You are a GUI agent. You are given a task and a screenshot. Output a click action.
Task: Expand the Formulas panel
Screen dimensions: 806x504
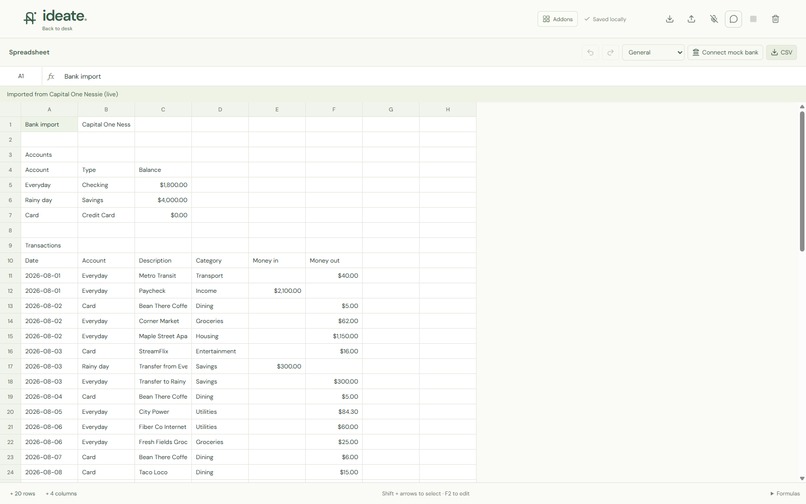[x=785, y=494]
